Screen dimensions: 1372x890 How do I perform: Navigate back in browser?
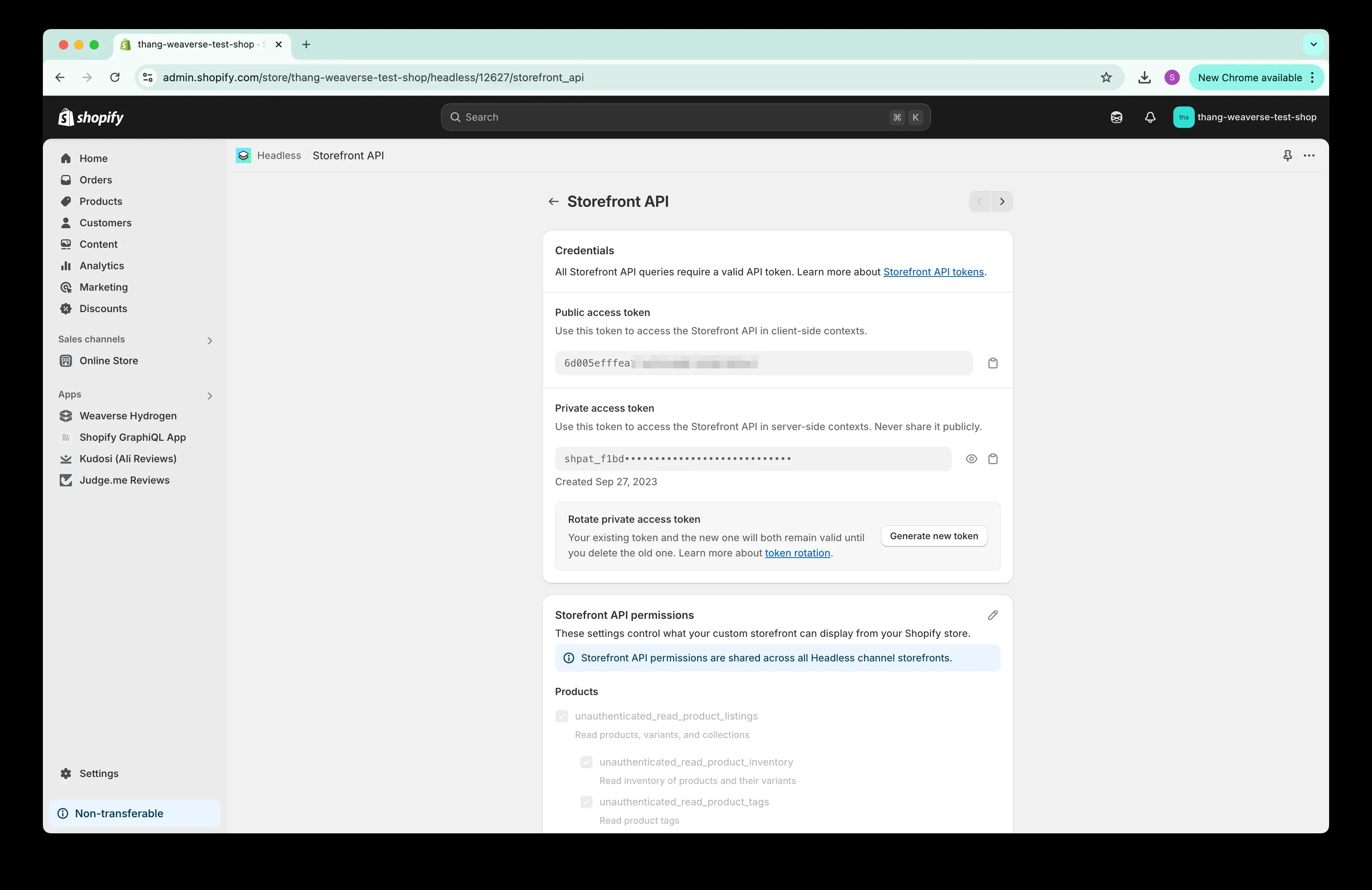click(60, 77)
